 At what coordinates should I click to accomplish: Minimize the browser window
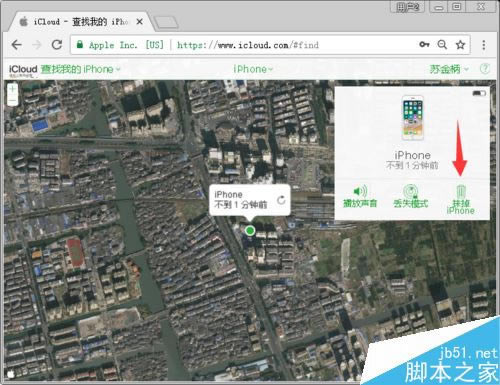[439, 6]
